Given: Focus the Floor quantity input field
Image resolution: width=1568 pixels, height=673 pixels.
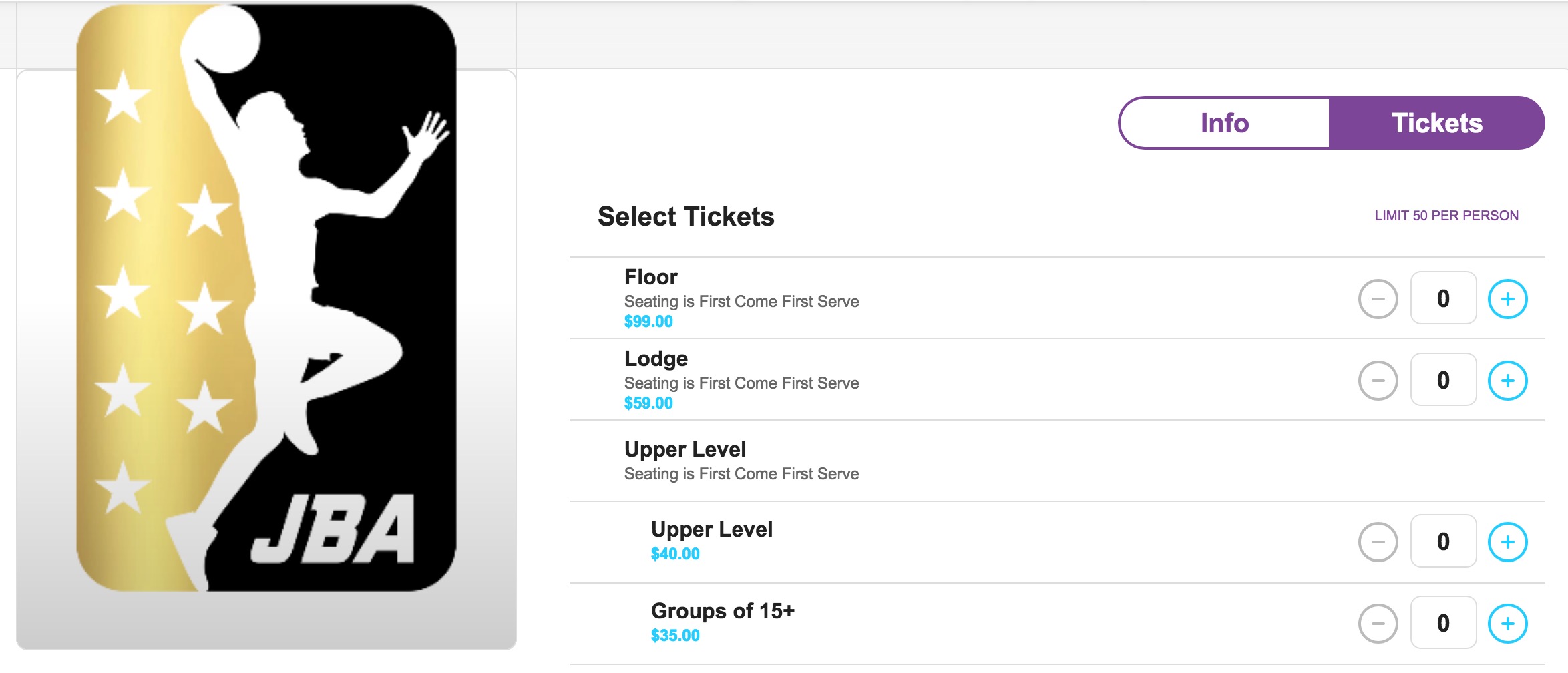Looking at the screenshot, I should [1443, 298].
